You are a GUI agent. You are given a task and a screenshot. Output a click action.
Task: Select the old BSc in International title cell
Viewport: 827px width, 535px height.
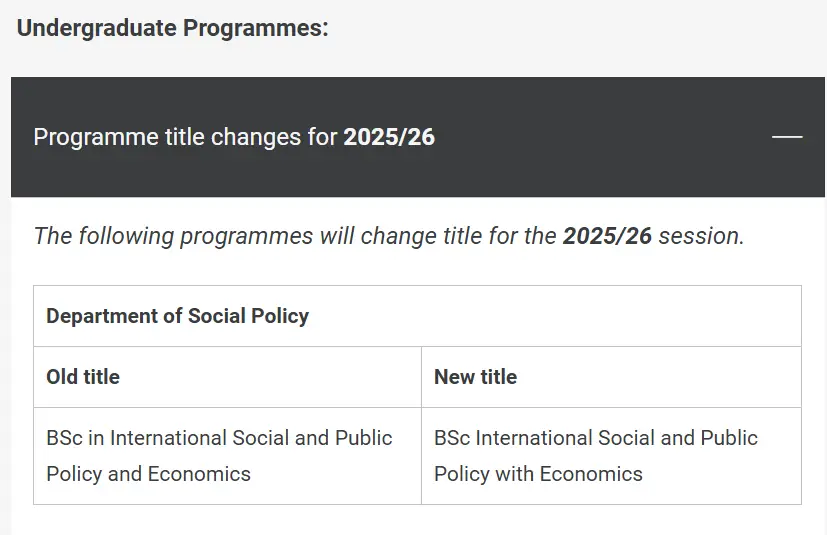click(227, 456)
